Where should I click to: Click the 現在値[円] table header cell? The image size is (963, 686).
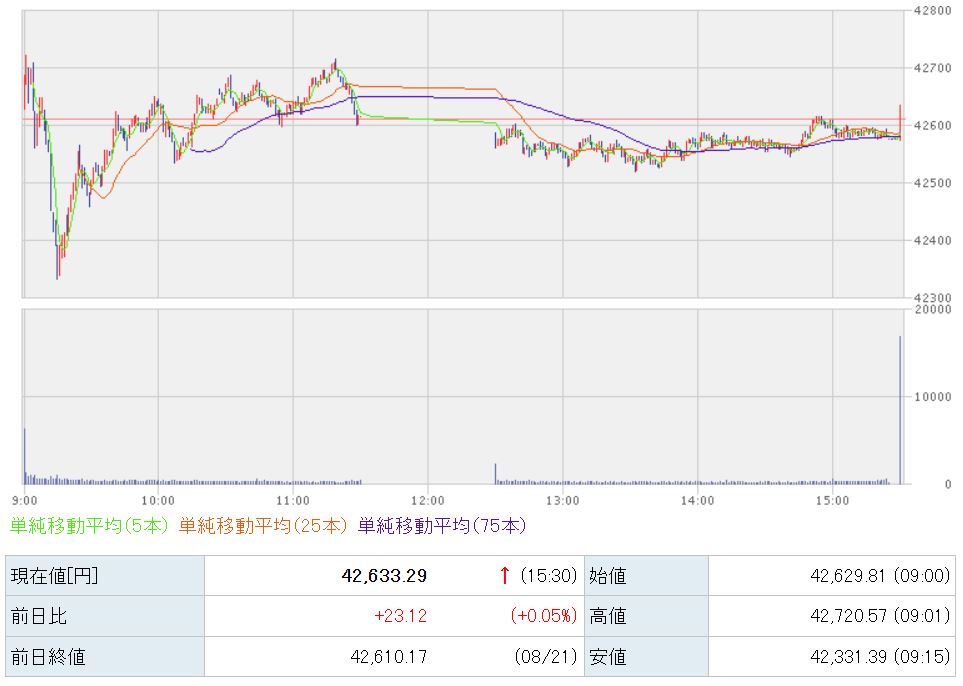click(x=105, y=575)
